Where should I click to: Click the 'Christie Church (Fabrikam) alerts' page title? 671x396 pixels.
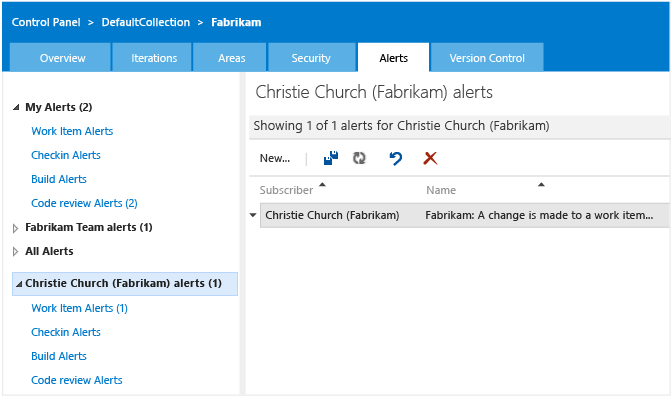point(374,92)
